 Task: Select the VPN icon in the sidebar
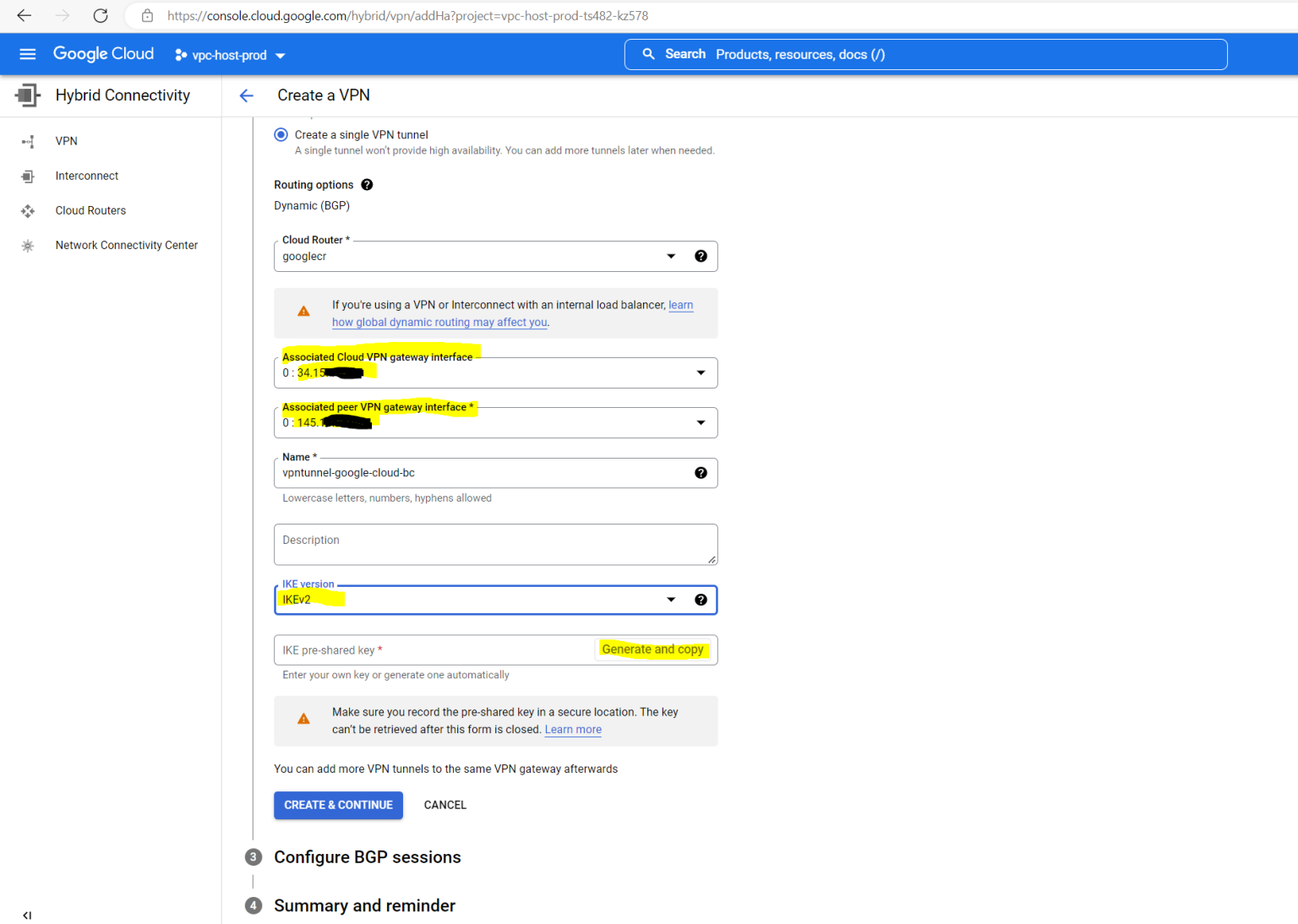[28, 141]
